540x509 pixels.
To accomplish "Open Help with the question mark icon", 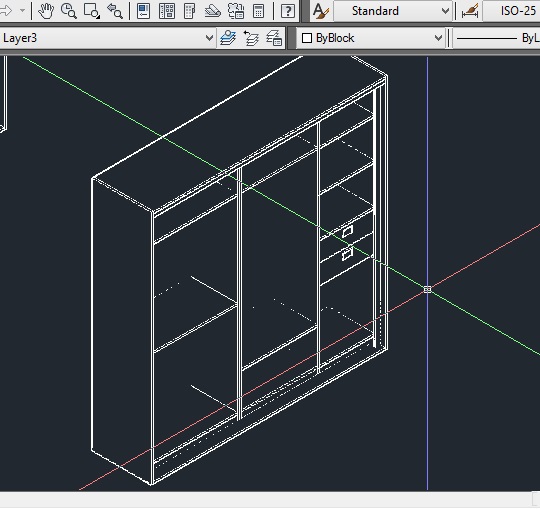I will pos(288,11).
